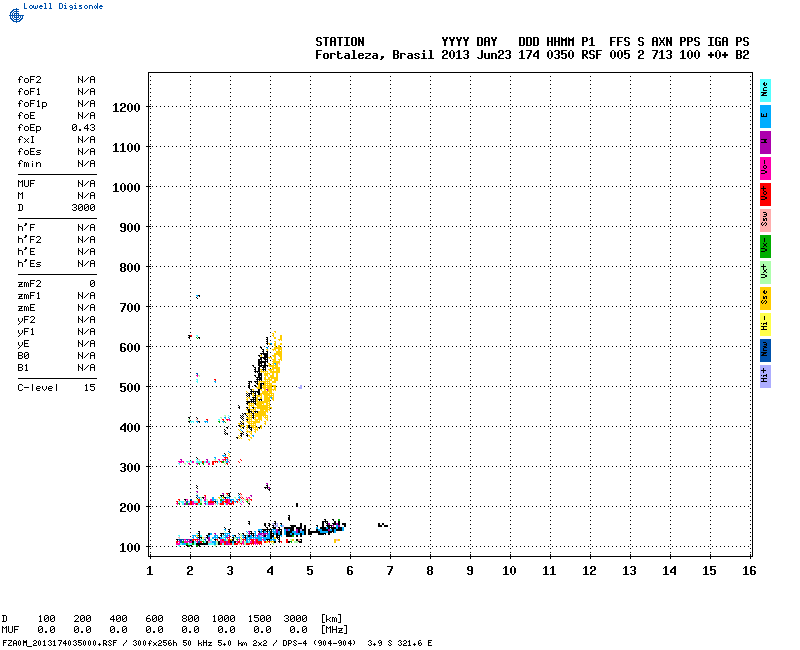Select the yellow Hi- legend swatch
The image size is (800, 650).
coord(765,324)
